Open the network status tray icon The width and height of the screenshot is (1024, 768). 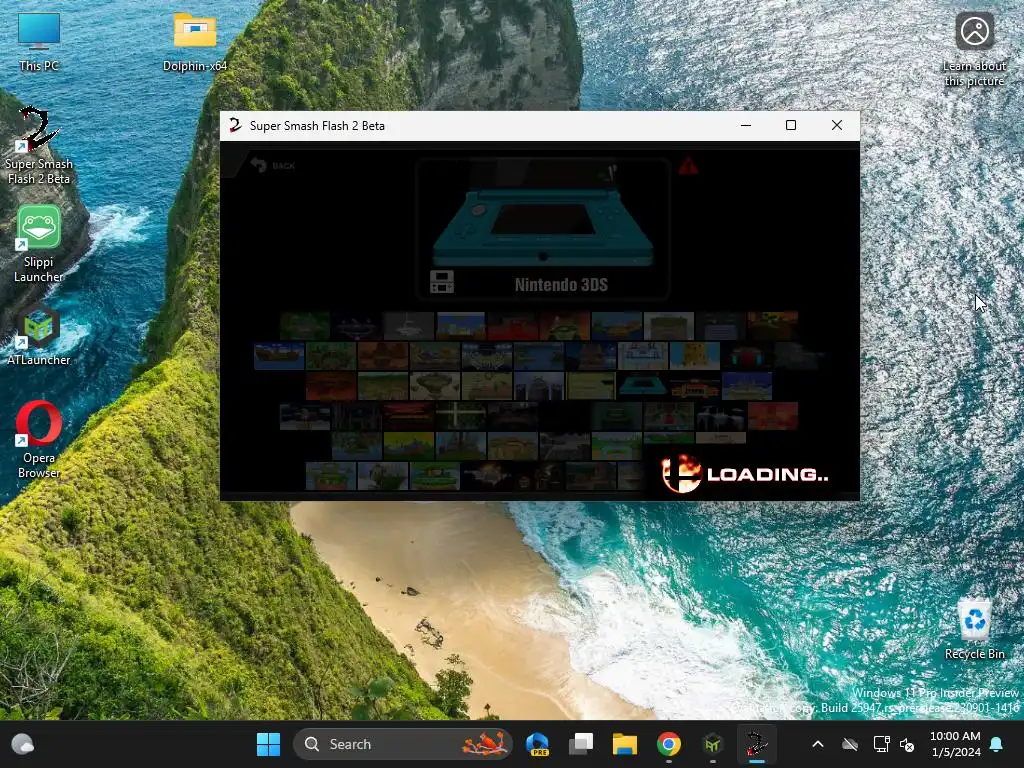pyautogui.click(x=882, y=744)
